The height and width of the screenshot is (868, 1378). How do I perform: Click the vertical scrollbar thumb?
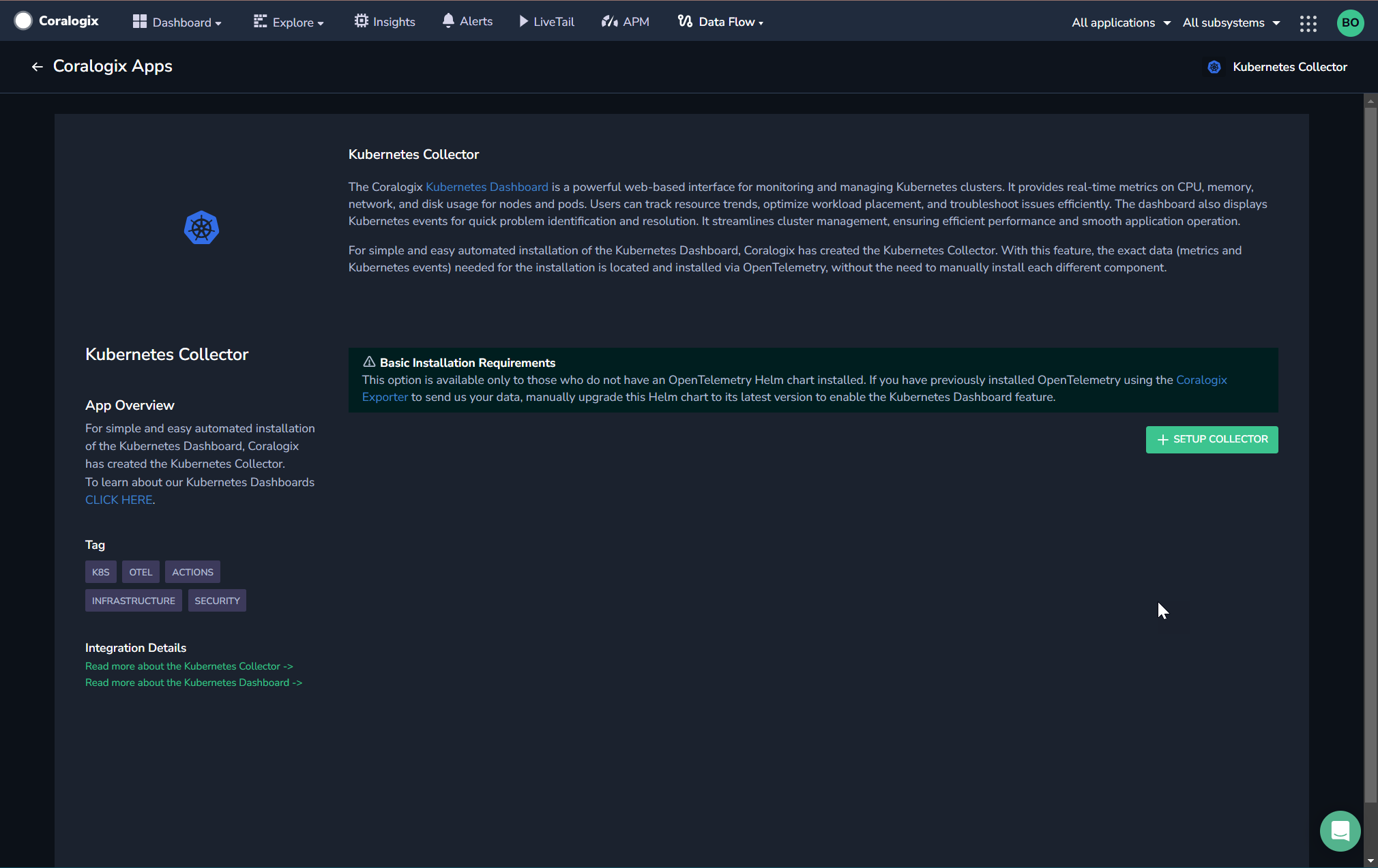point(1370,453)
